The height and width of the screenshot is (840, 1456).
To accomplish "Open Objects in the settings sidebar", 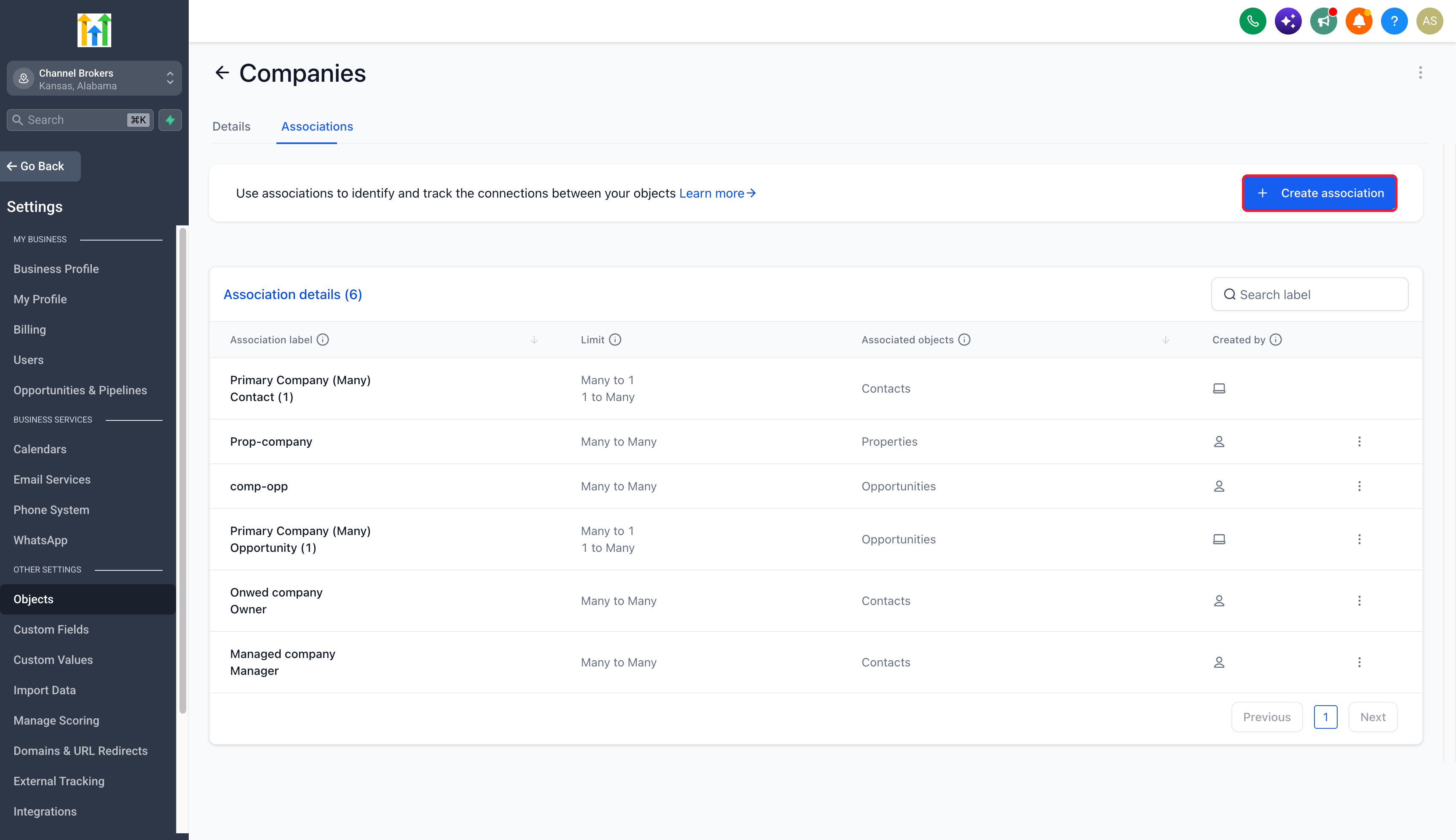I will 88,599.
